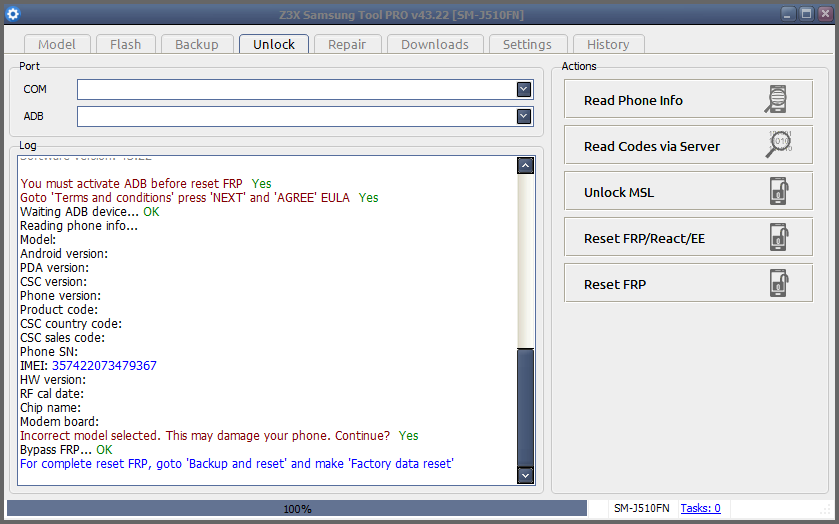Image resolution: width=839 pixels, height=524 pixels.
Task: Click the 'Phone SN:' log line
Action: pos(49,352)
